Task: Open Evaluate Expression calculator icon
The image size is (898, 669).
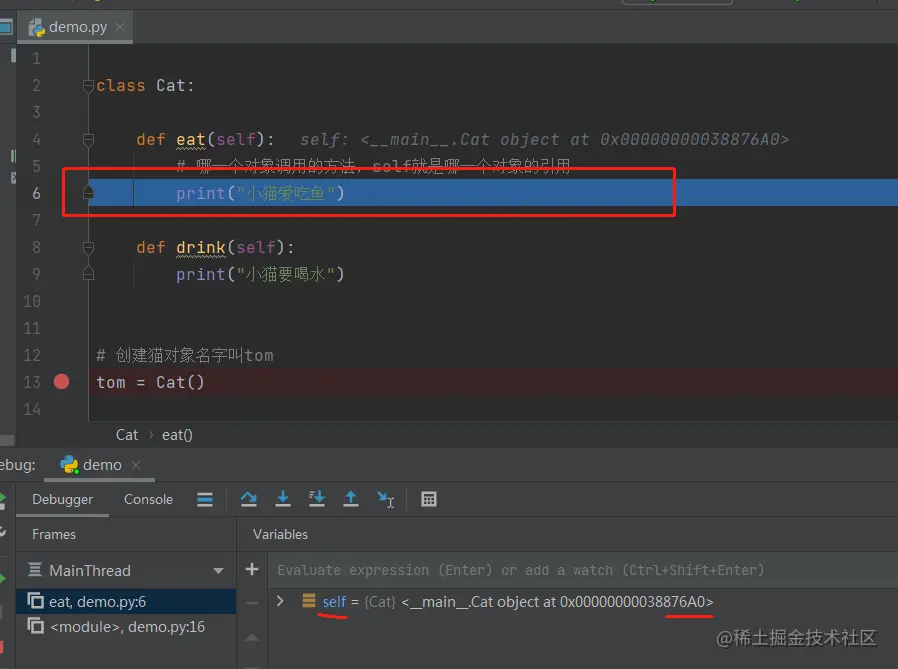Action: tap(429, 499)
